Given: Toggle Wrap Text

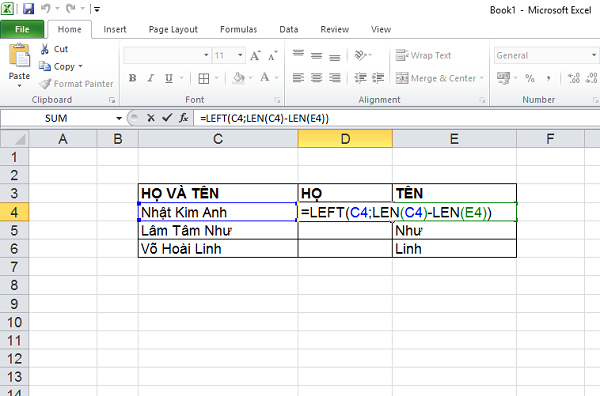Looking at the screenshot, I should [423, 56].
